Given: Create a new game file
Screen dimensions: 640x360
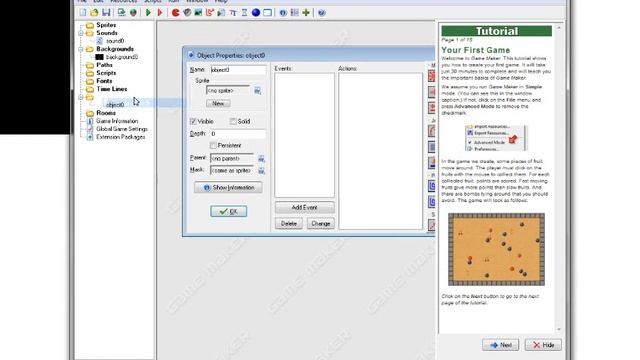Looking at the screenshot, I should tap(83, 13).
